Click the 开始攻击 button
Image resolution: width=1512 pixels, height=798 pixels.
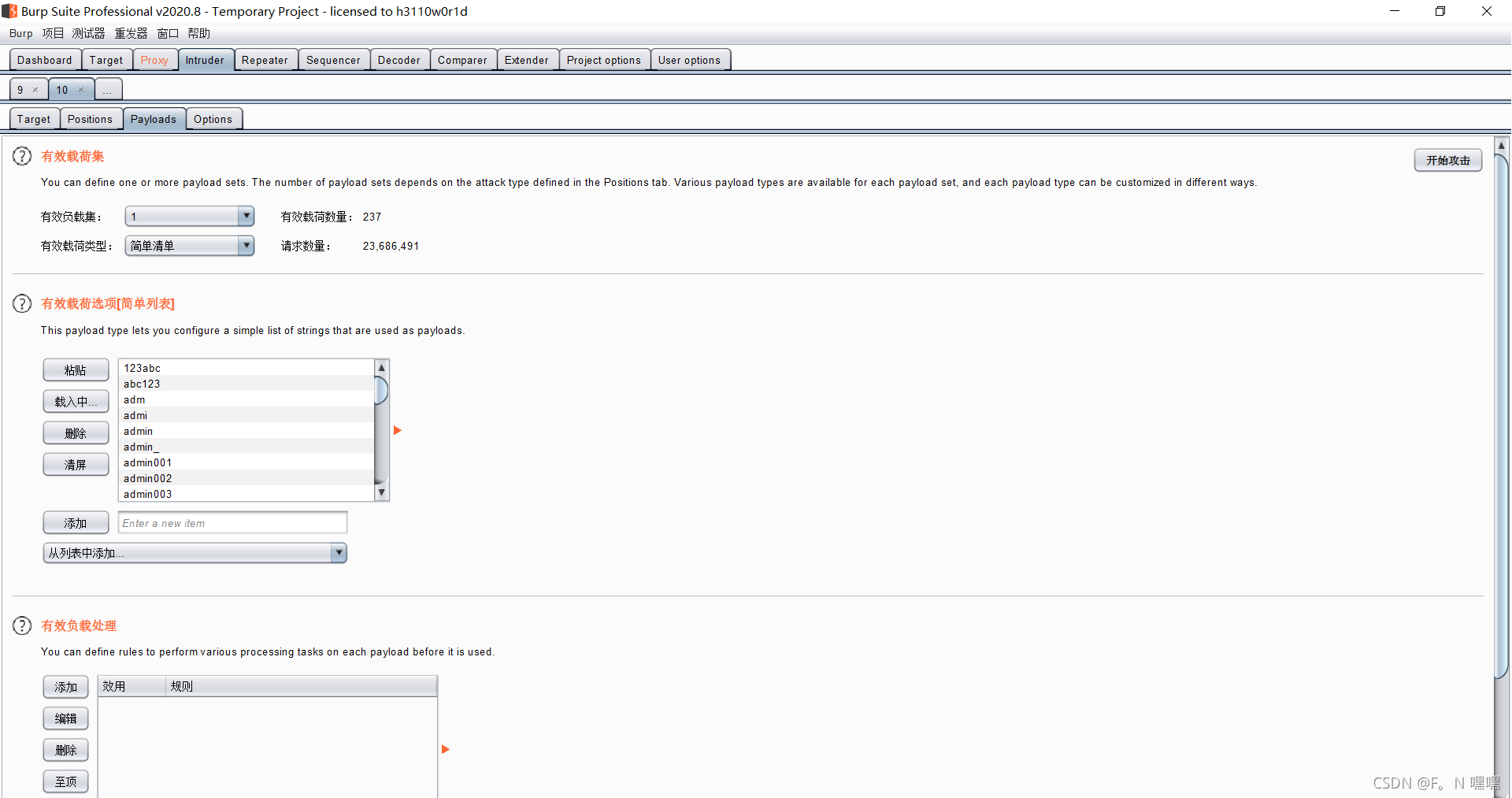tap(1448, 160)
